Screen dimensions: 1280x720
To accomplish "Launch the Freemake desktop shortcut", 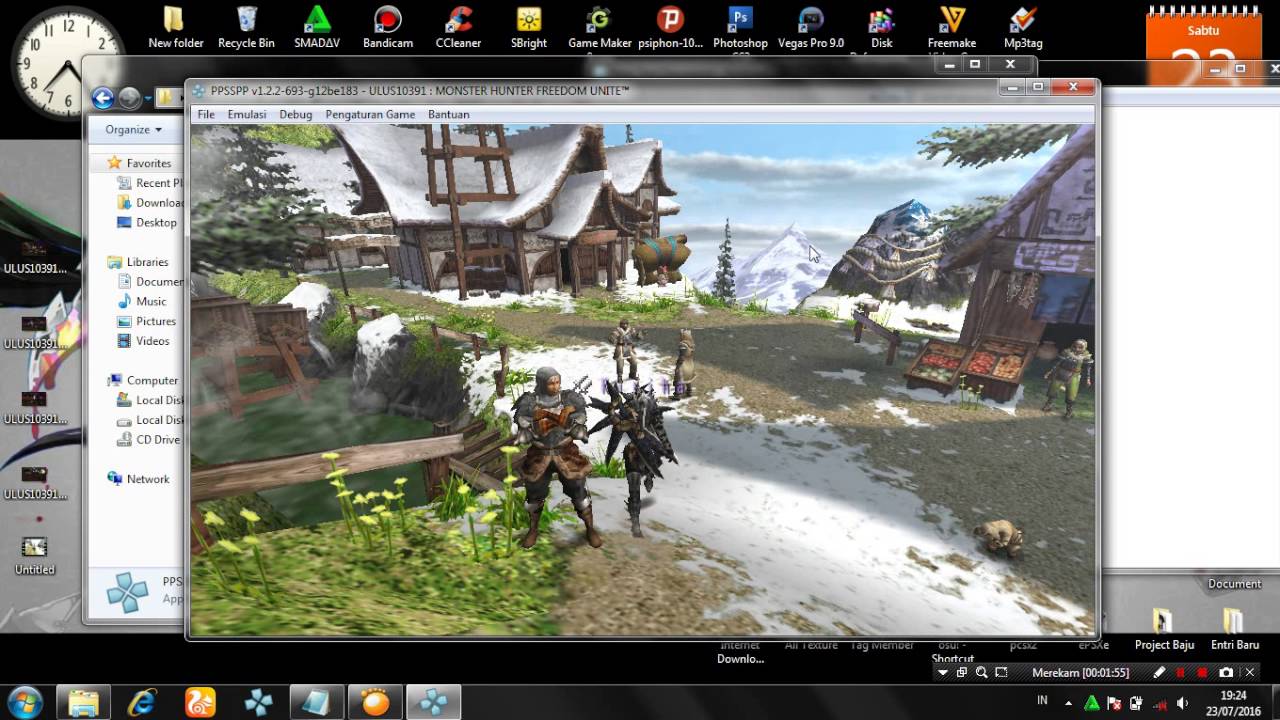I will (952, 27).
